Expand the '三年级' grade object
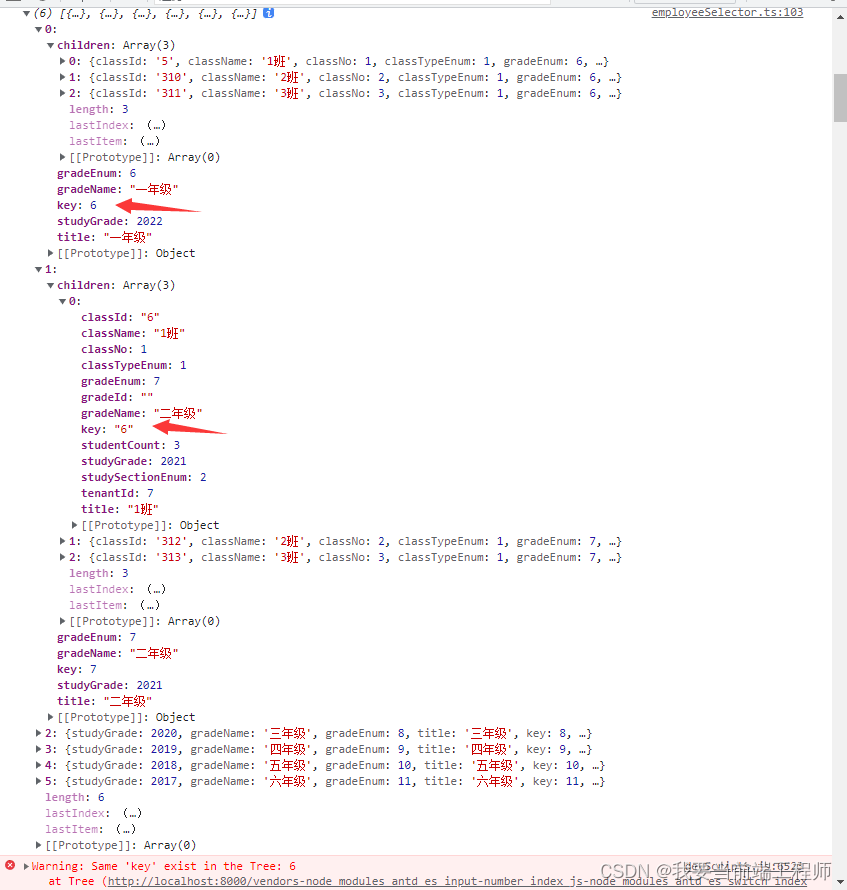 [x=36, y=733]
